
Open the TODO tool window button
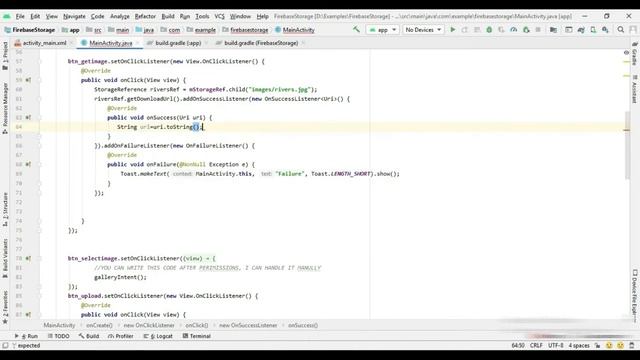pos(58,336)
